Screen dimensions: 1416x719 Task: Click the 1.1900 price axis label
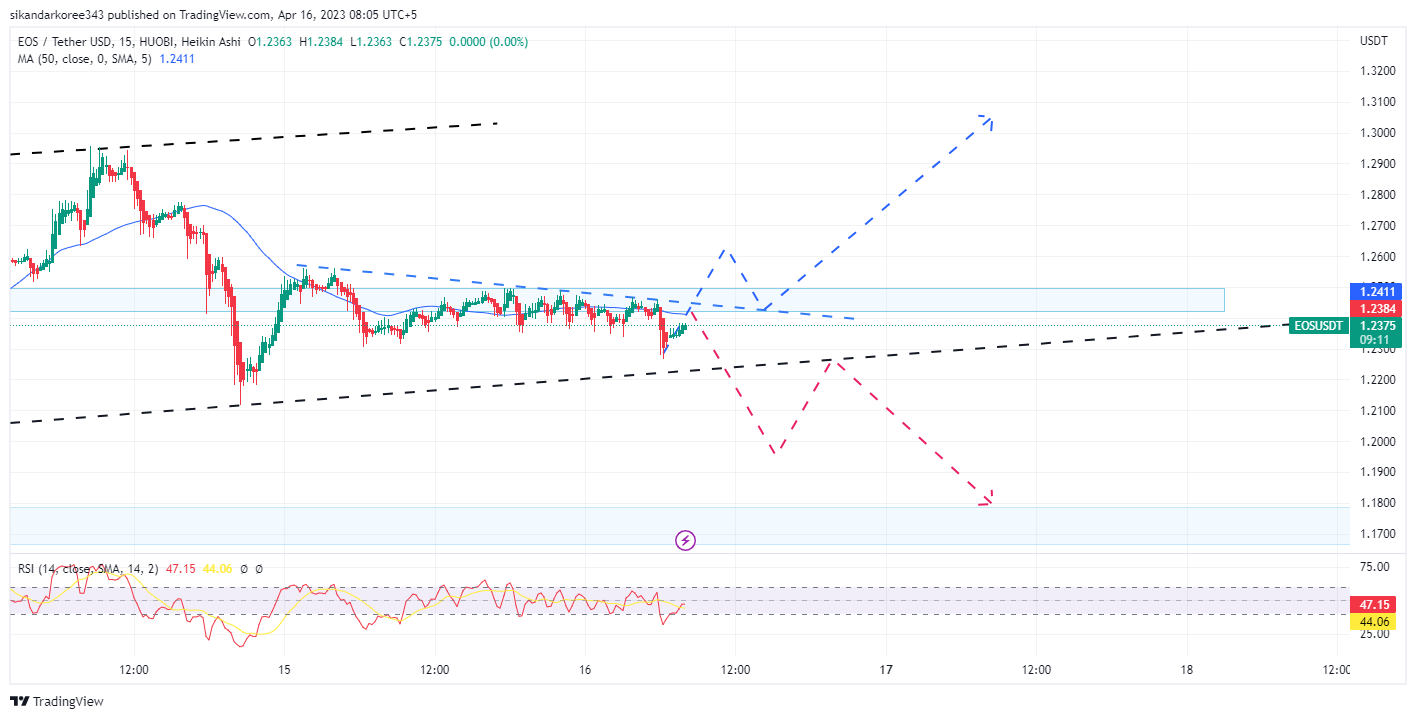1377,472
